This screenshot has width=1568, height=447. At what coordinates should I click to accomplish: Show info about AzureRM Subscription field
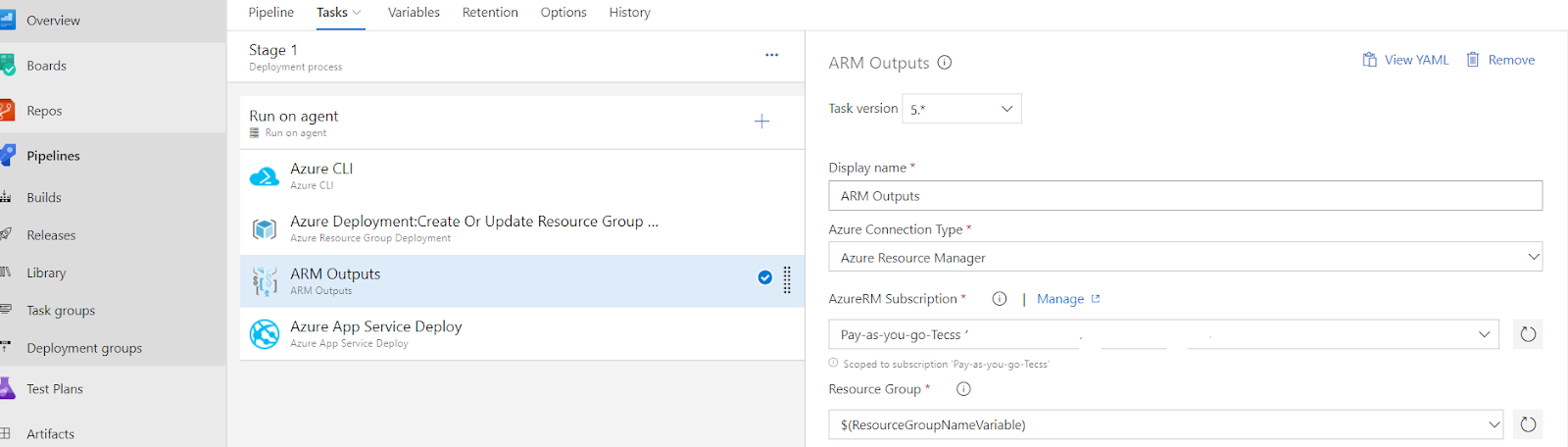(x=999, y=299)
